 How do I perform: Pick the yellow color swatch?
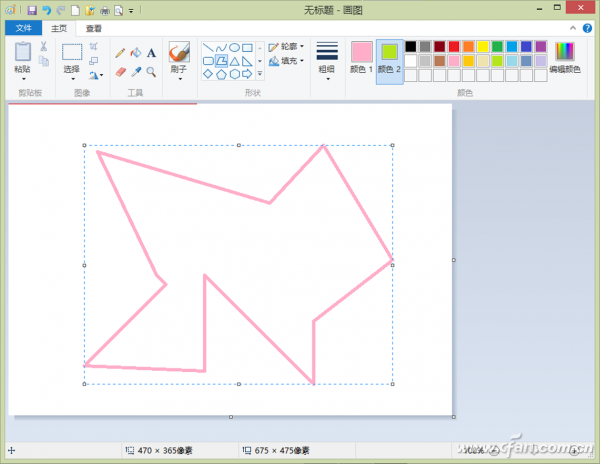(483, 47)
